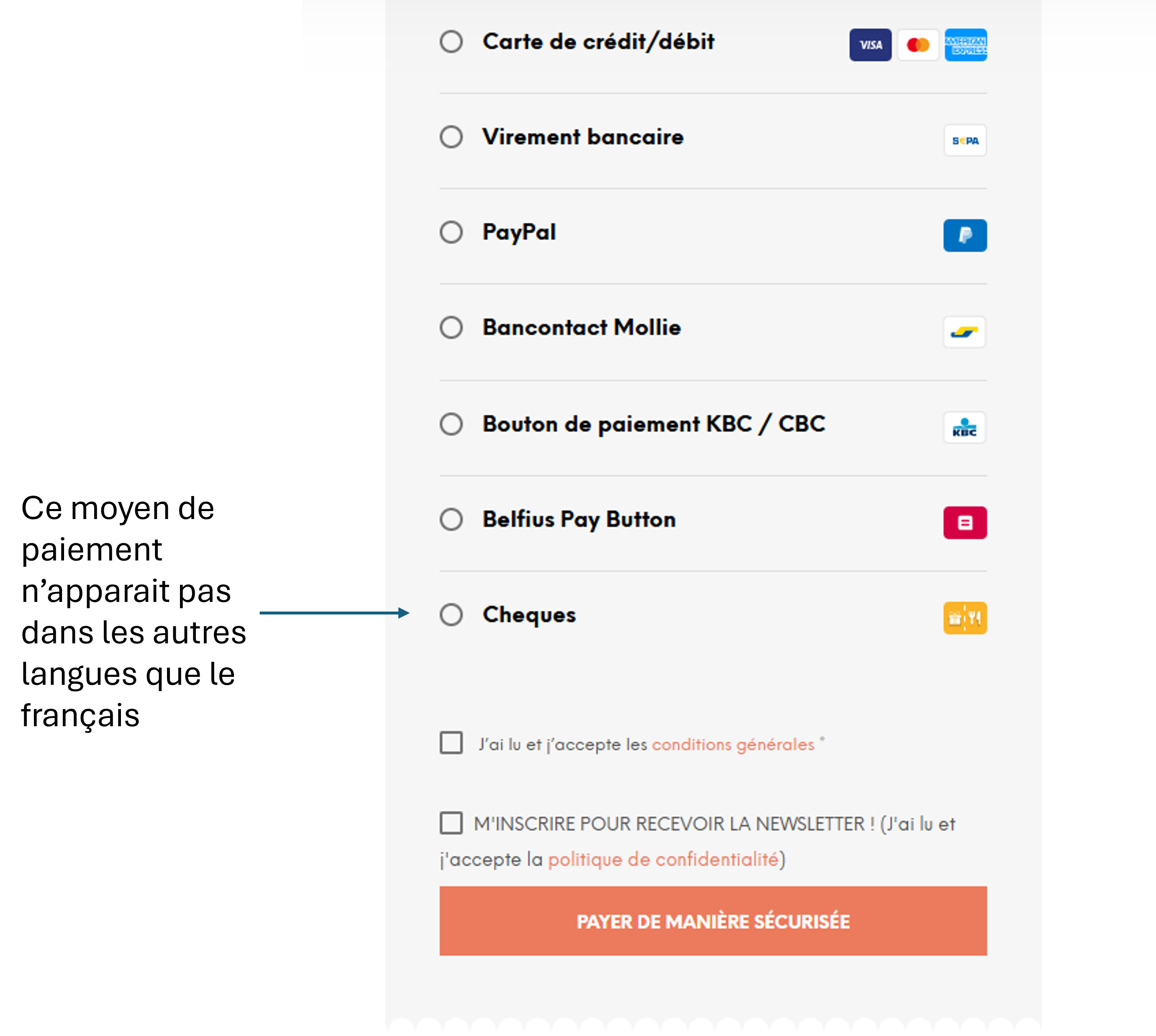Click the blue PayPal logo icon

pyautogui.click(x=965, y=235)
